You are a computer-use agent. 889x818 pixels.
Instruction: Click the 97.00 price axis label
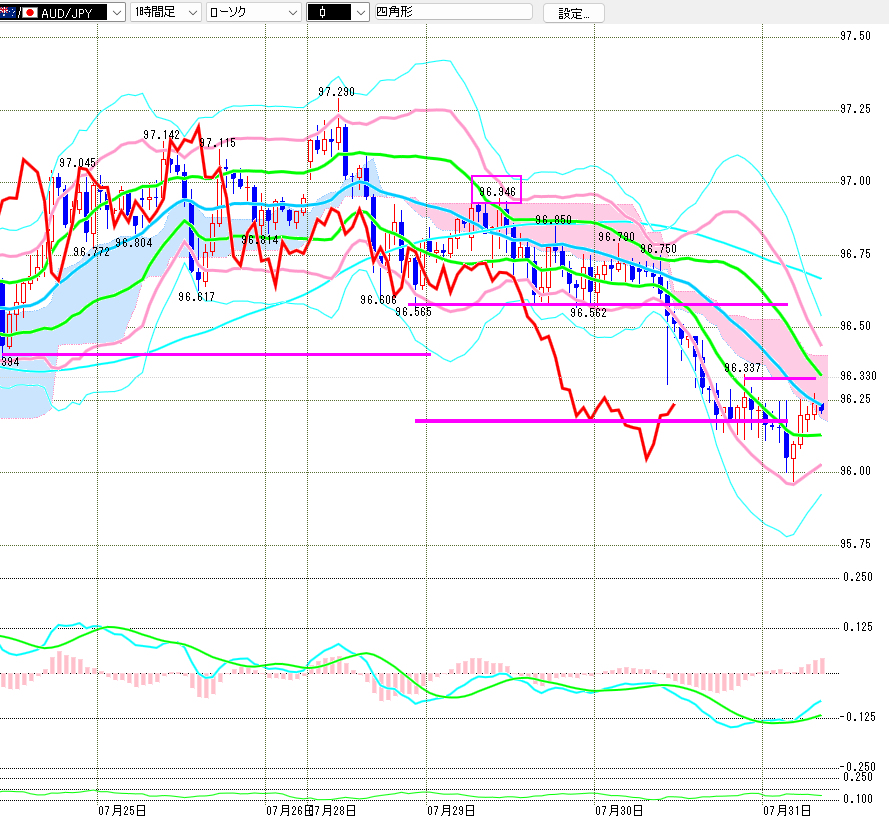[856, 181]
